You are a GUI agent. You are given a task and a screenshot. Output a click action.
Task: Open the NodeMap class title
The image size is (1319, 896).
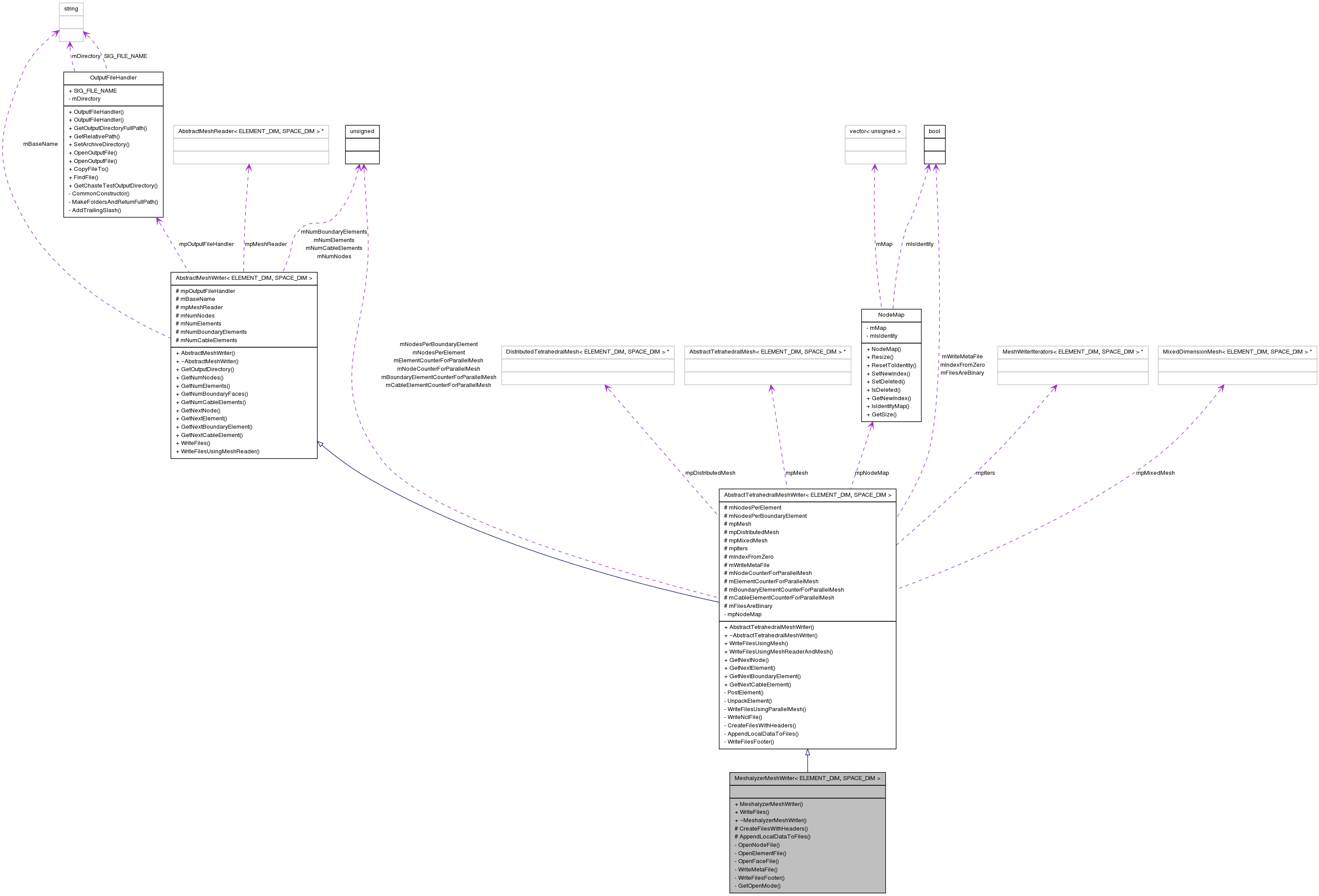891,315
